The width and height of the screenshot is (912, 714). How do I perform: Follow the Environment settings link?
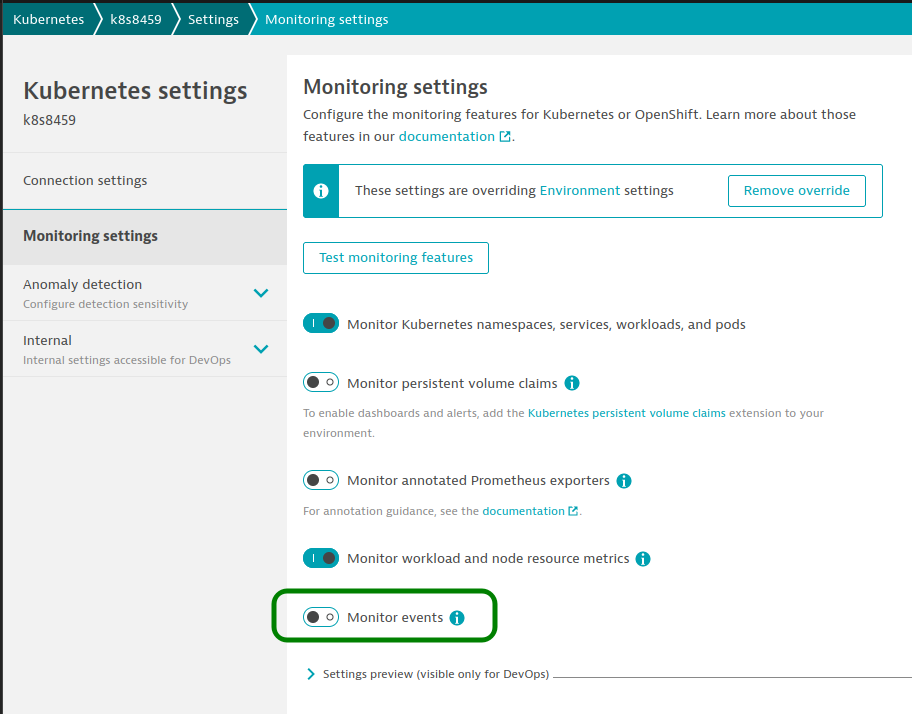(580, 191)
